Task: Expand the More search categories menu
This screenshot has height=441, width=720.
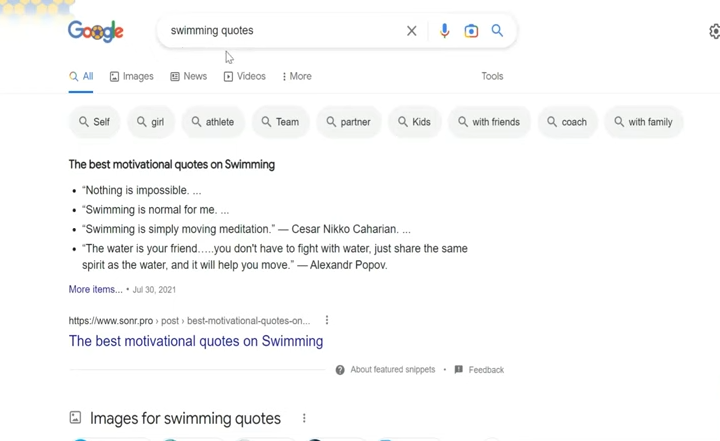Action: [297, 76]
